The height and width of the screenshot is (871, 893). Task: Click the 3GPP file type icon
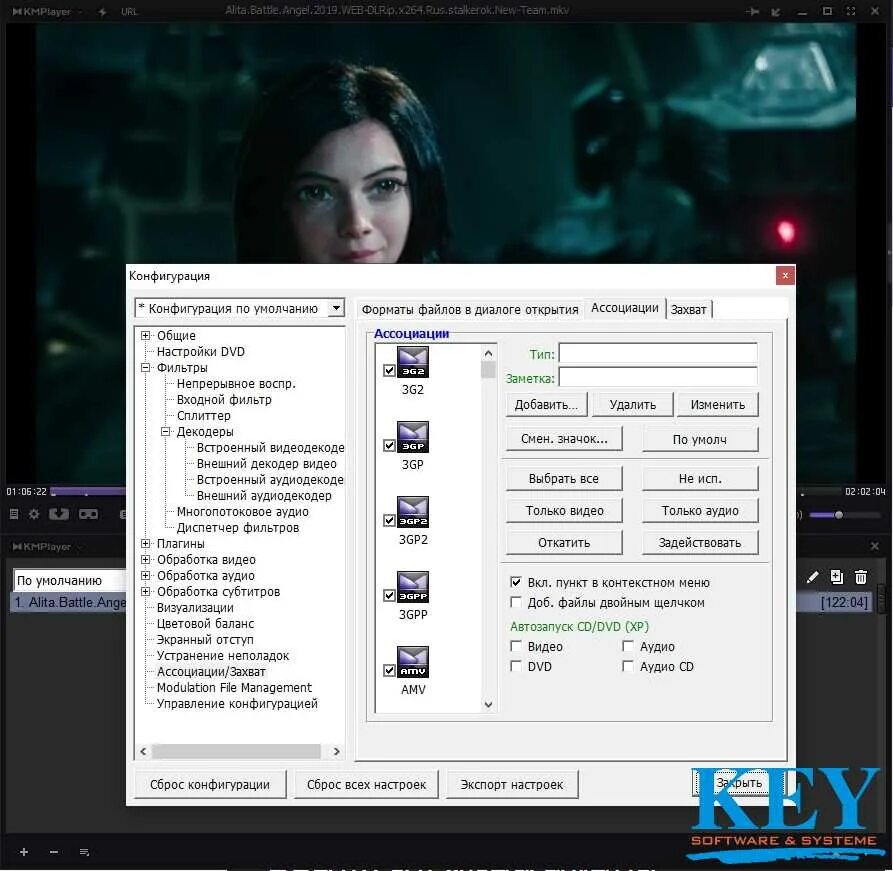coord(412,587)
